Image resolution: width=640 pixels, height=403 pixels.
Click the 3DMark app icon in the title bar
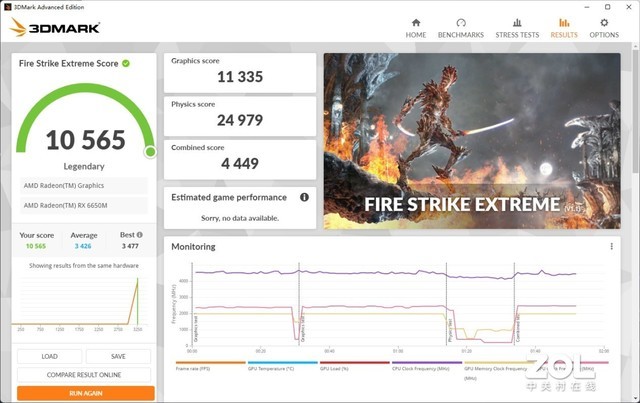[x=7, y=7]
